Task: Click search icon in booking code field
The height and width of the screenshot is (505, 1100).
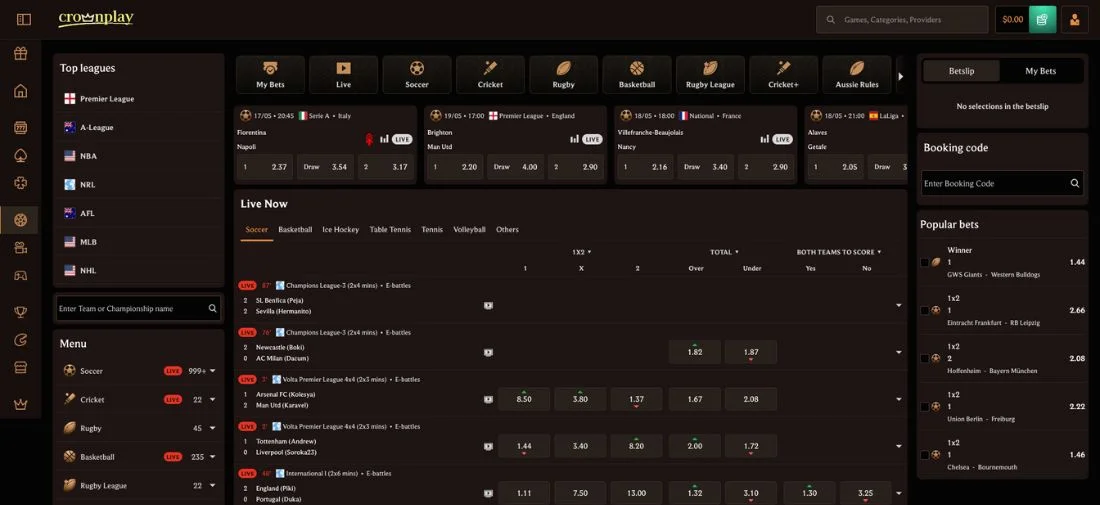Action: click(1074, 183)
